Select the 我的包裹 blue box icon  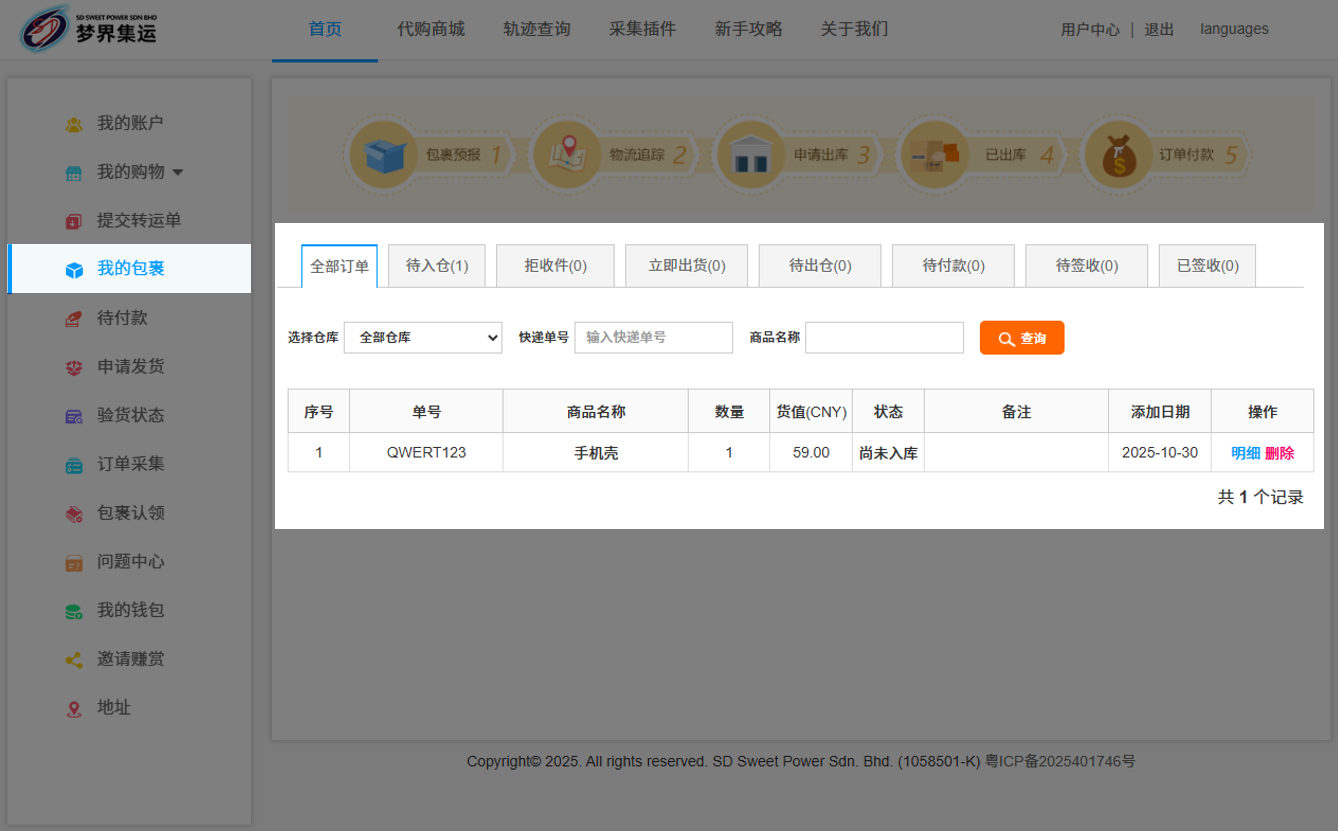coord(74,270)
